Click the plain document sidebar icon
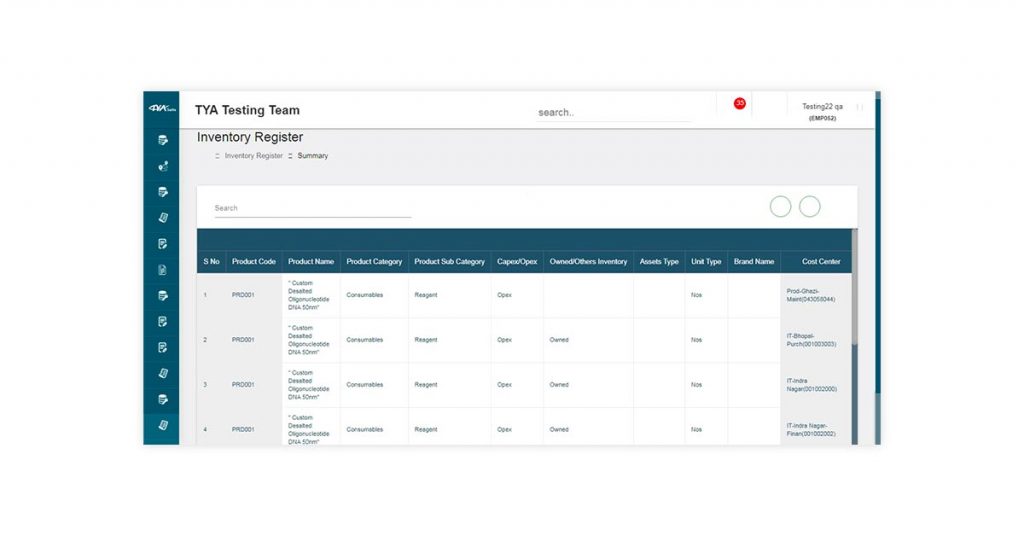 [162, 270]
